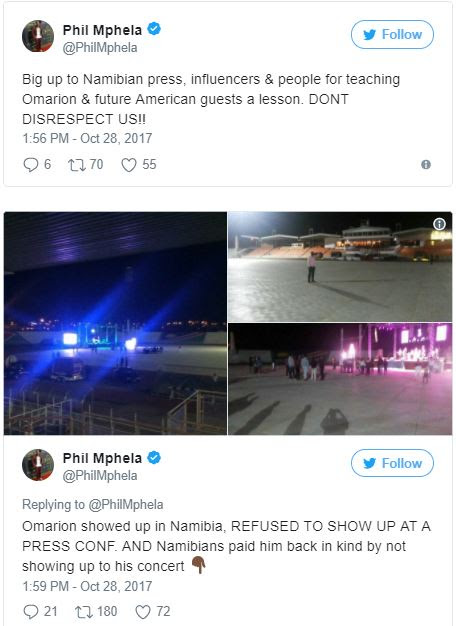Click the verified badge in the second tweet
Viewport: 456px width, 626px height.
tap(154, 458)
